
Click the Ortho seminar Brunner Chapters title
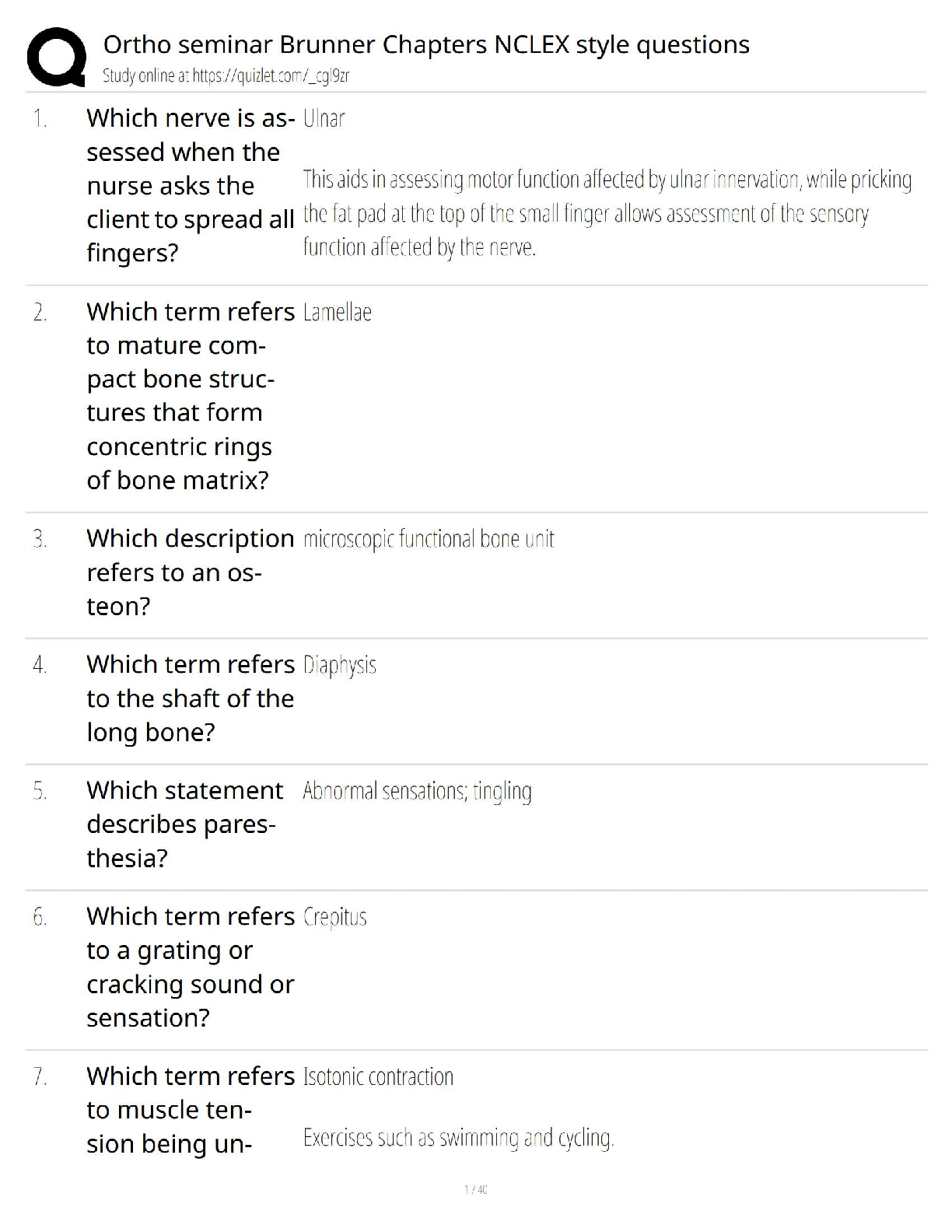point(426,45)
